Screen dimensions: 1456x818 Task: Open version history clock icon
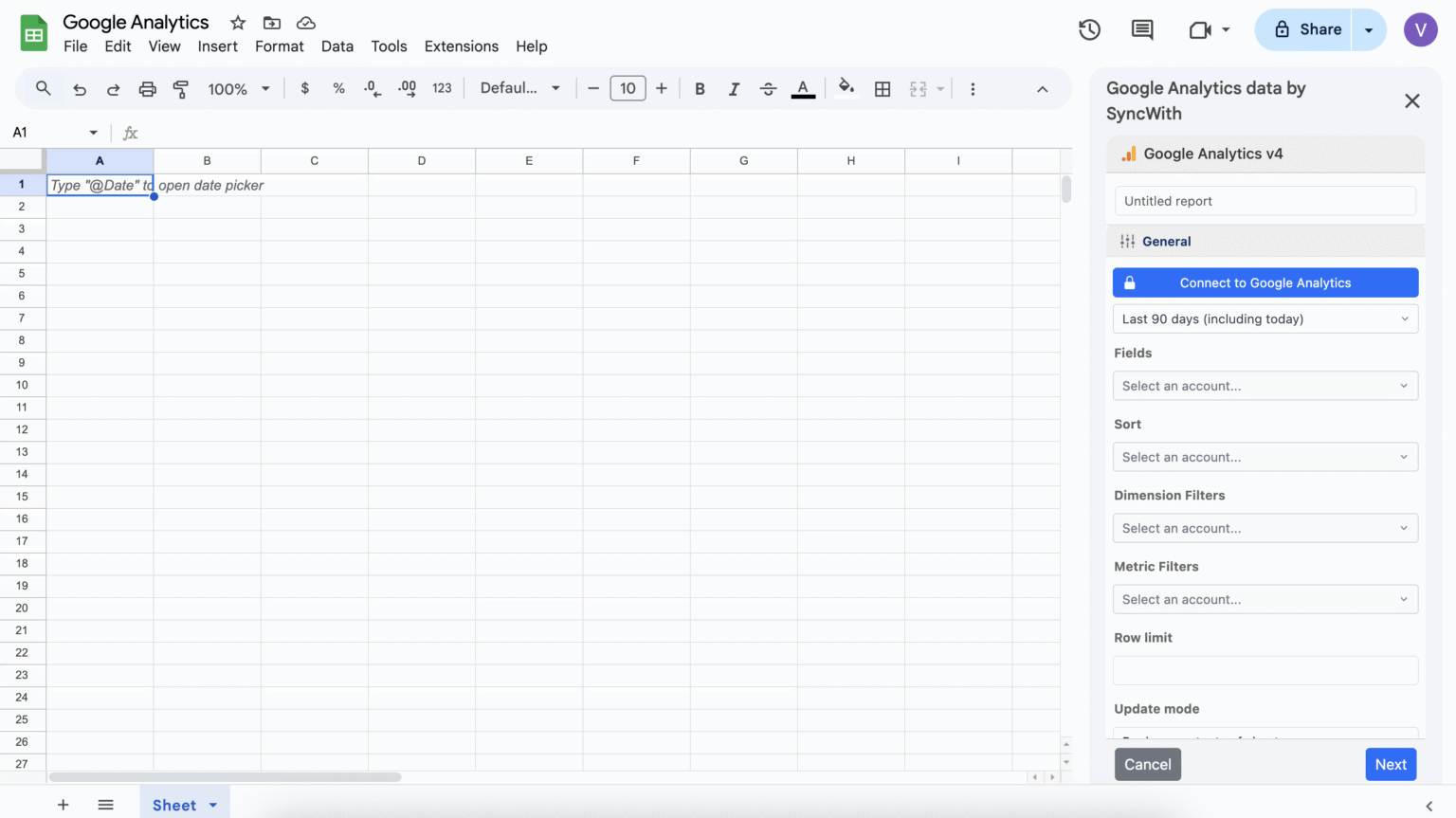click(1089, 29)
